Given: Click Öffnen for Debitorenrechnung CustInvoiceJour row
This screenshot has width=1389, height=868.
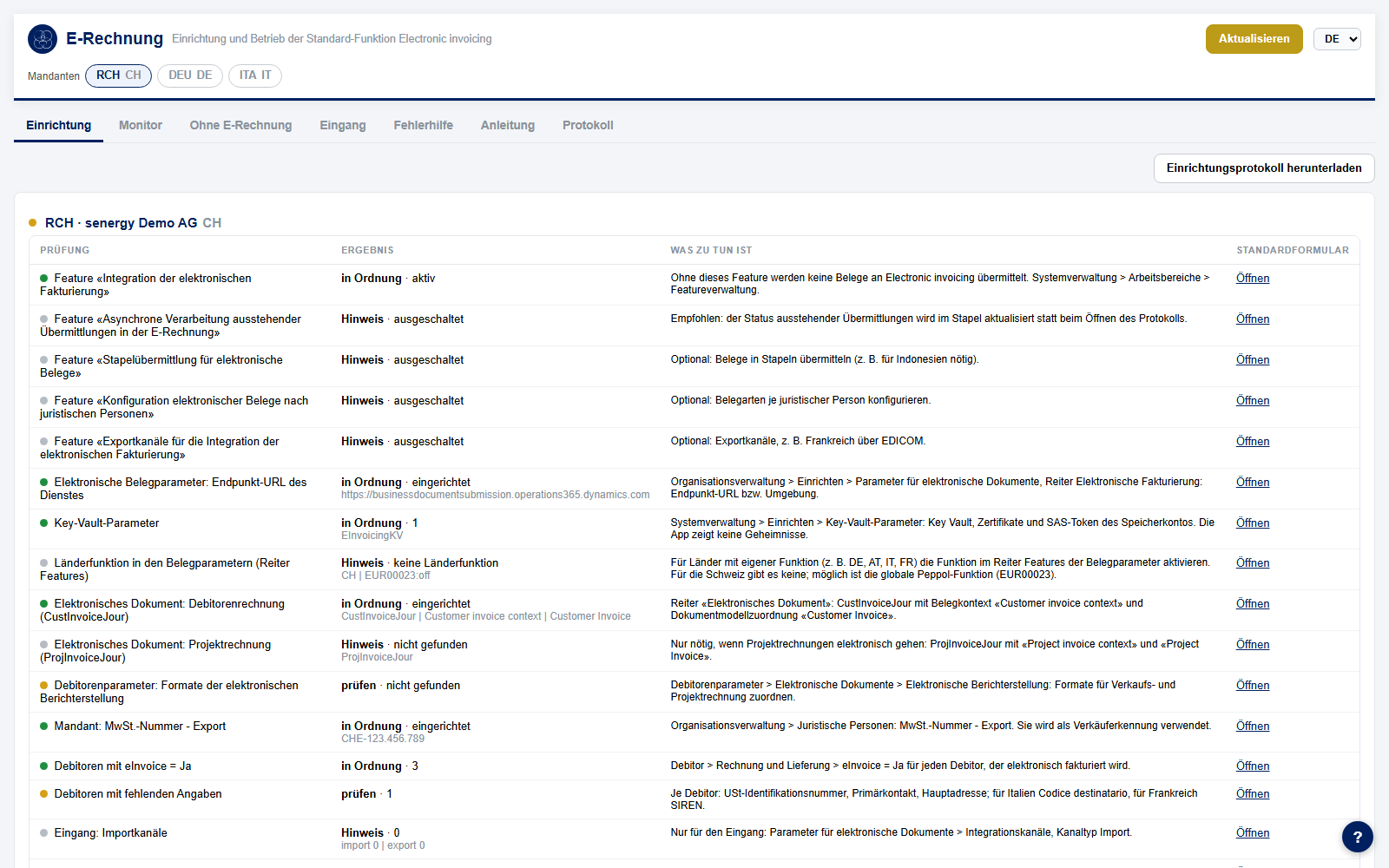Looking at the screenshot, I should 1253,604.
